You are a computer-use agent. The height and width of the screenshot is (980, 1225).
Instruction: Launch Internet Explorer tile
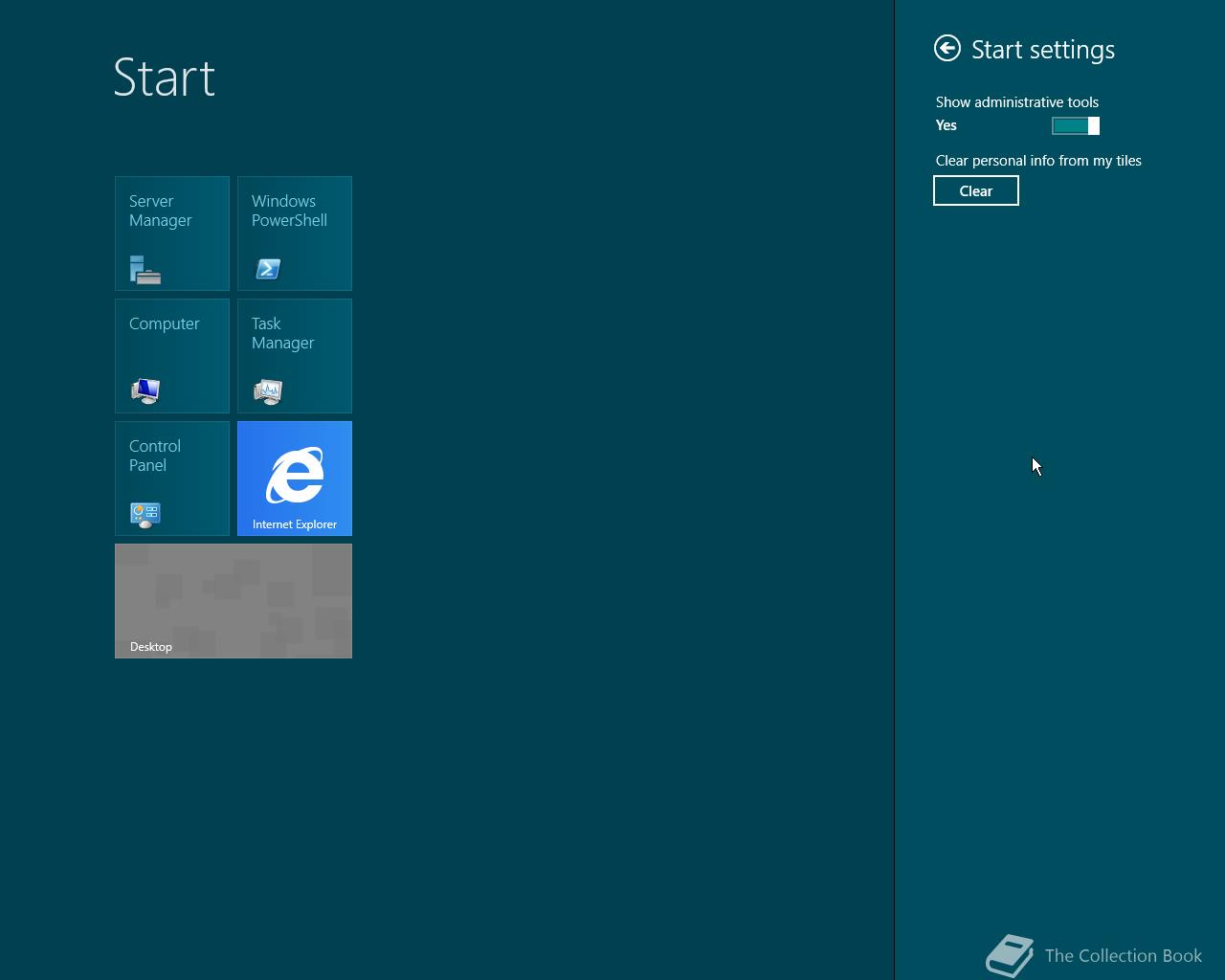295,479
